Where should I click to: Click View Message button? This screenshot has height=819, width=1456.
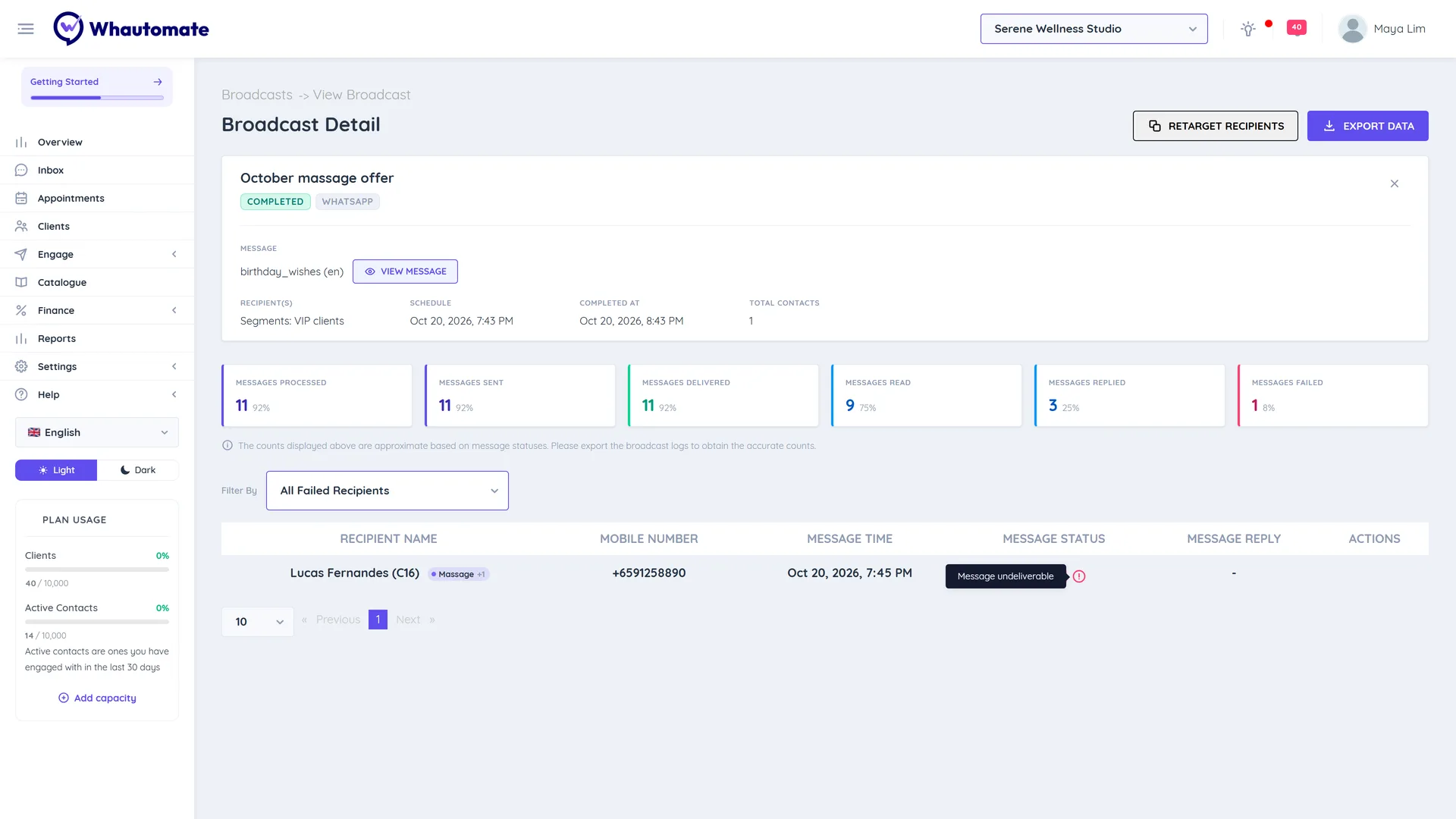click(x=405, y=271)
